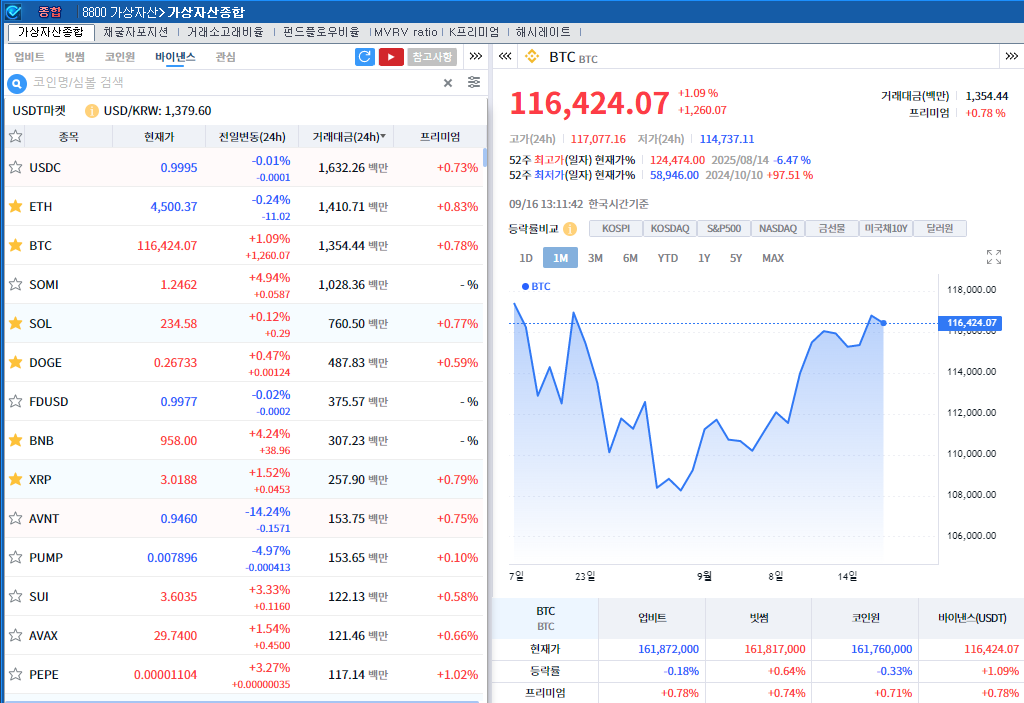
Task: Open the MVRV ratio tab
Action: (405, 31)
